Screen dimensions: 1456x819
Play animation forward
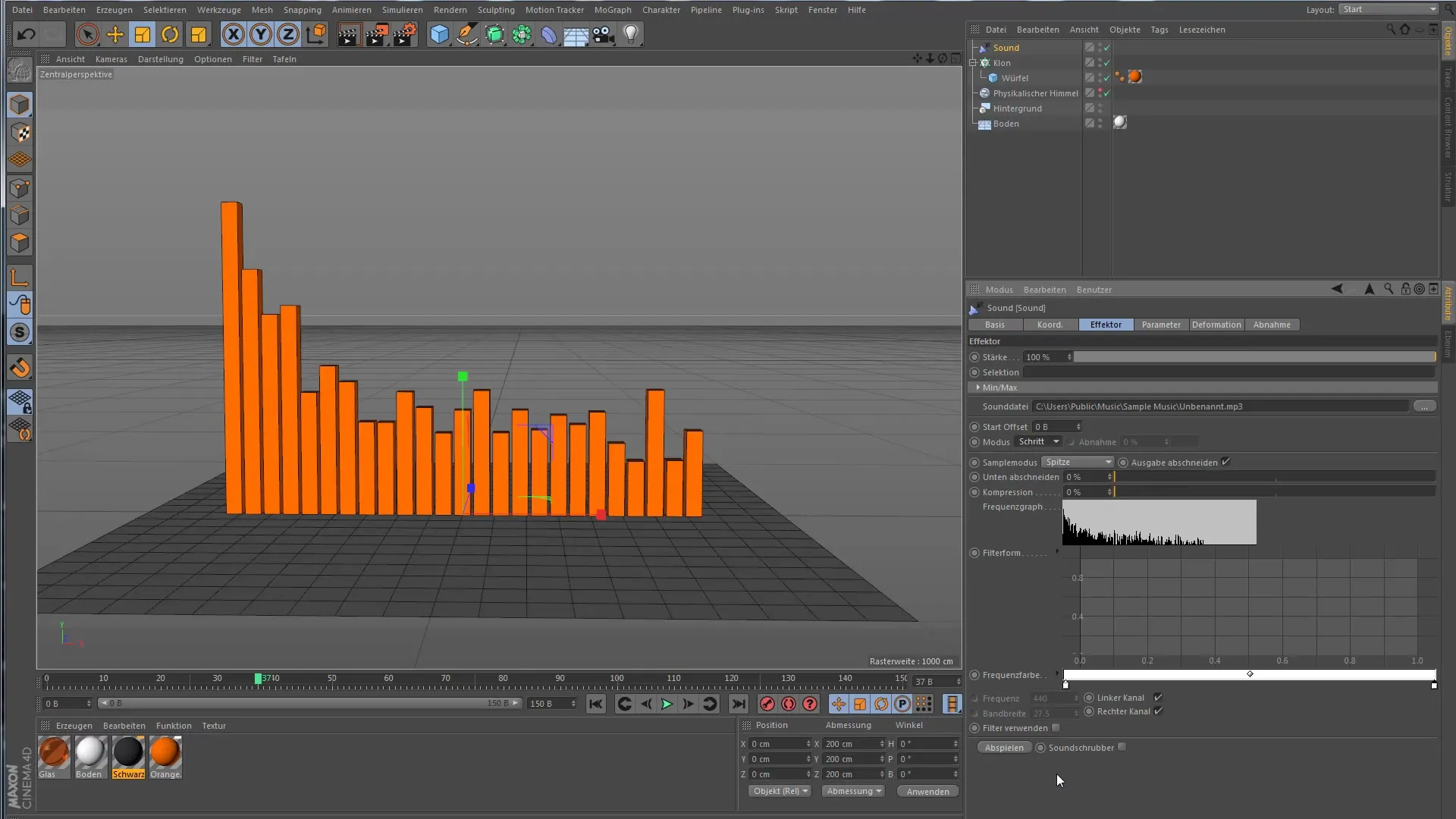667,704
